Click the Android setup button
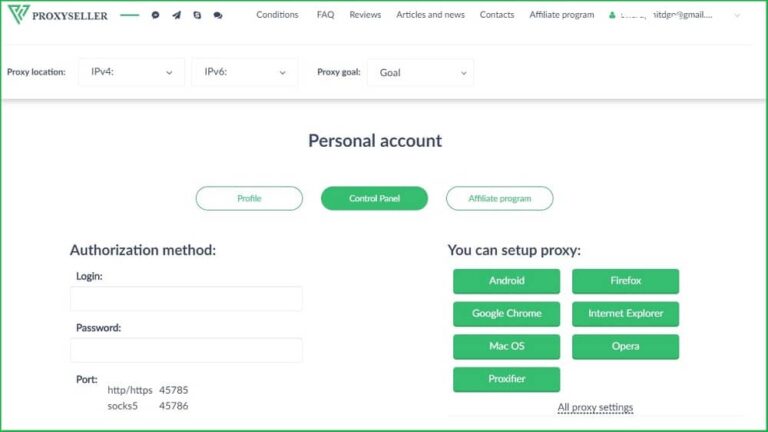The height and width of the screenshot is (432, 768). 506,281
